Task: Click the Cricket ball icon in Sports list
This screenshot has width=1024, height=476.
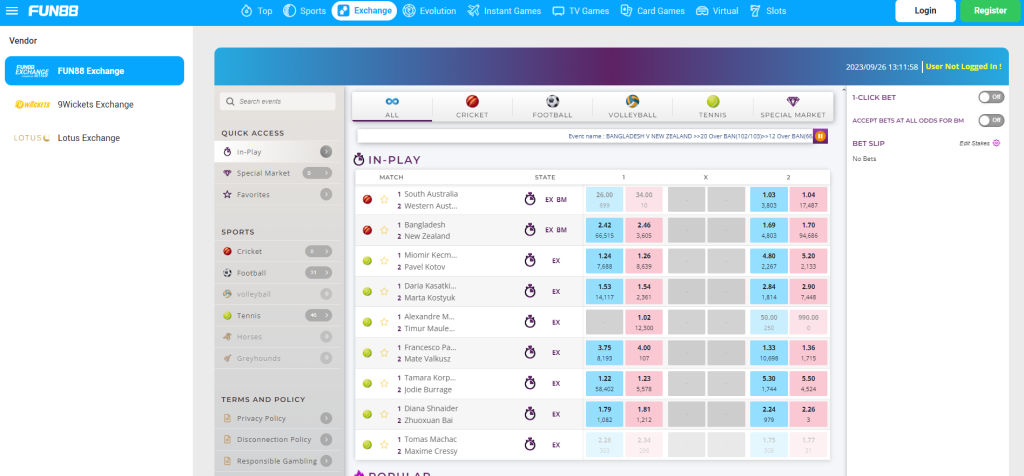Action: (227, 251)
